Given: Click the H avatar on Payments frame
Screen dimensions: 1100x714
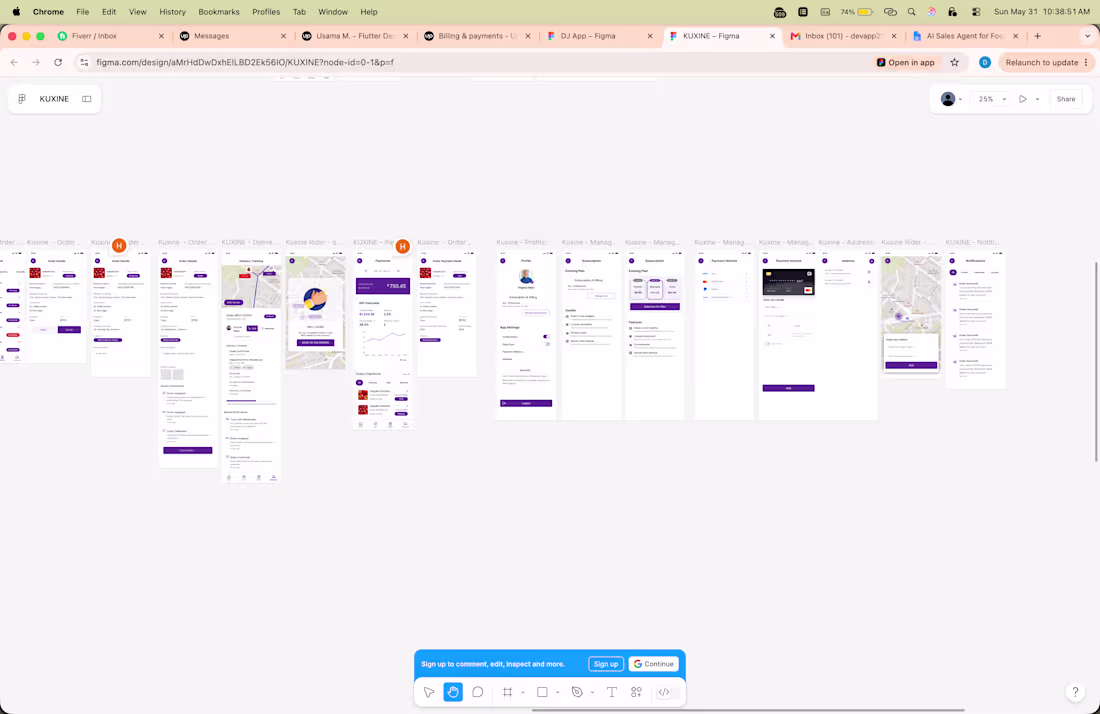Looking at the screenshot, I should pyautogui.click(x=403, y=246).
